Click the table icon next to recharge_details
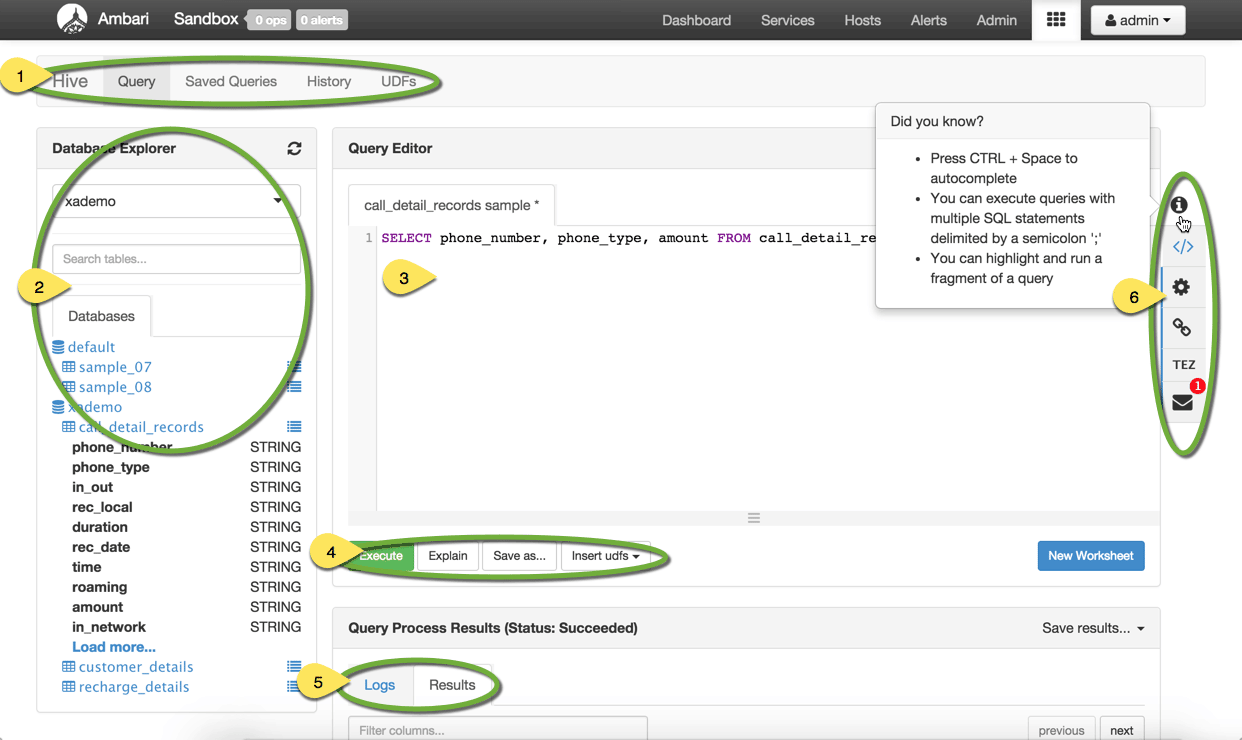Screen dimensions: 1242x740 pos(69,687)
